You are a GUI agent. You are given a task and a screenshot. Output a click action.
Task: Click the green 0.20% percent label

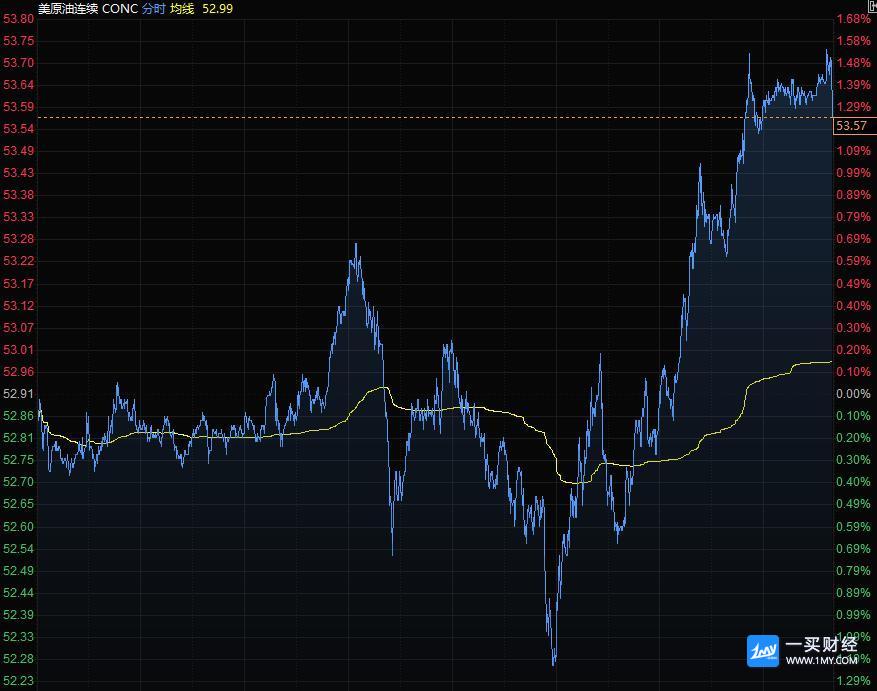(x=854, y=438)
